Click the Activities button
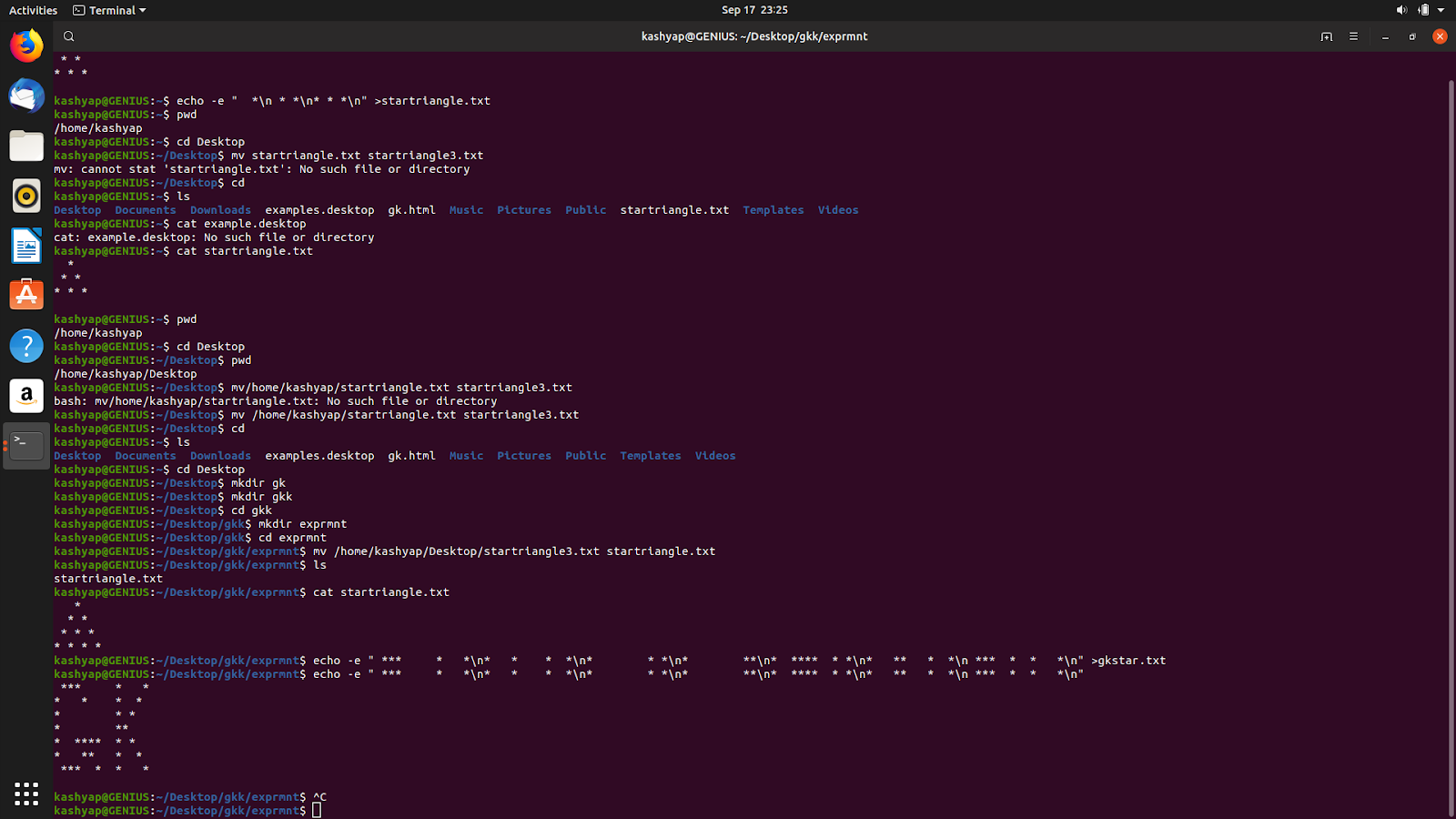Screen dimensions: 1456x819 33,10
